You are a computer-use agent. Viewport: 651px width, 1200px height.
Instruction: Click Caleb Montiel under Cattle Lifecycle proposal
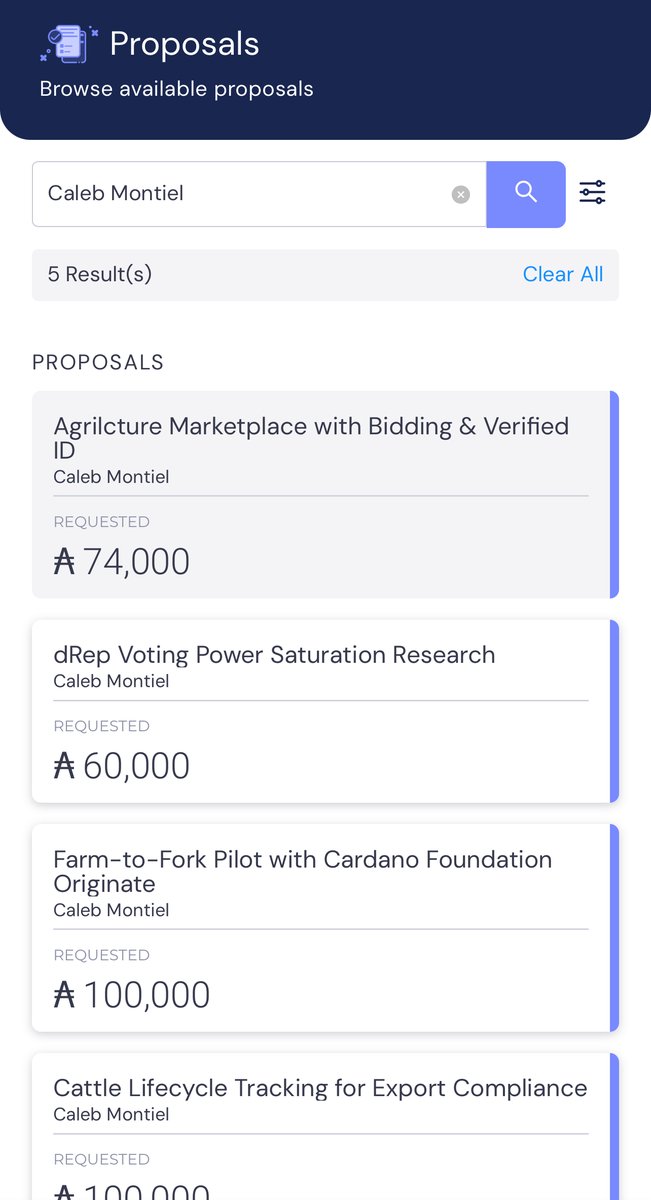click(111, 1114)
